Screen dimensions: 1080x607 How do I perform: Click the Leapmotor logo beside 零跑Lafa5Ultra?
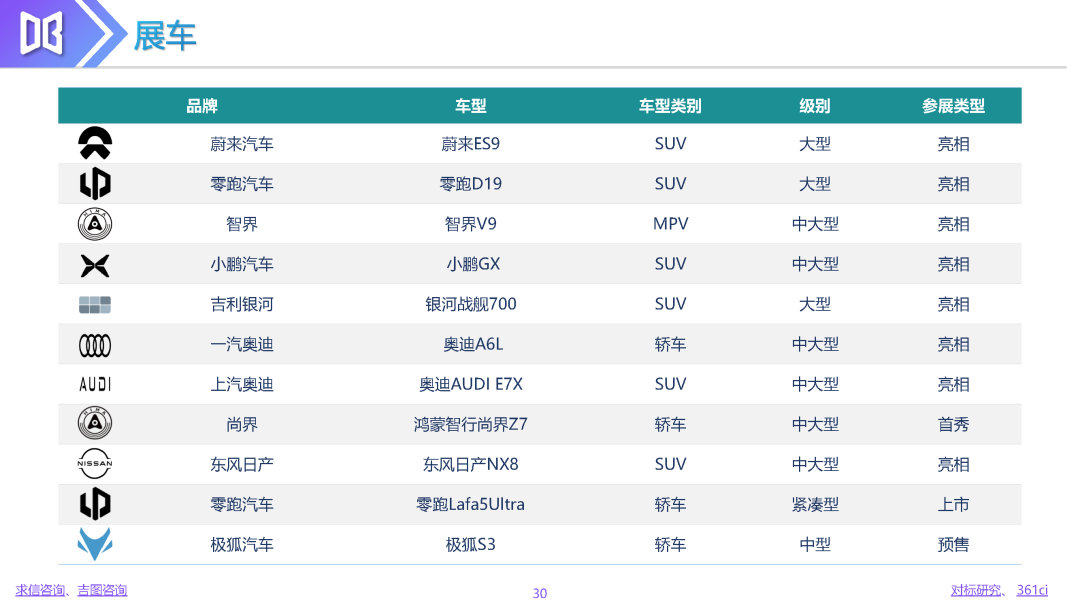point(95,504)
